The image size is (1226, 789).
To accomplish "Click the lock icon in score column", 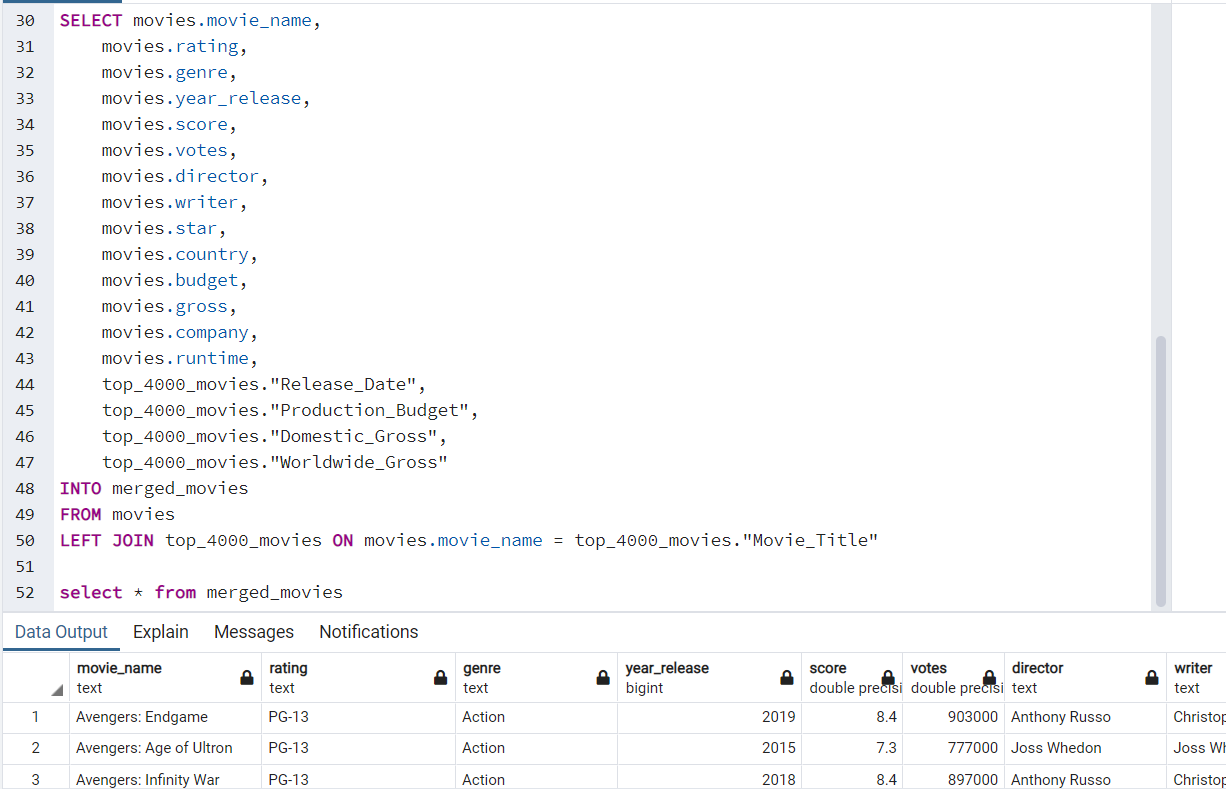I will point(888,678).
